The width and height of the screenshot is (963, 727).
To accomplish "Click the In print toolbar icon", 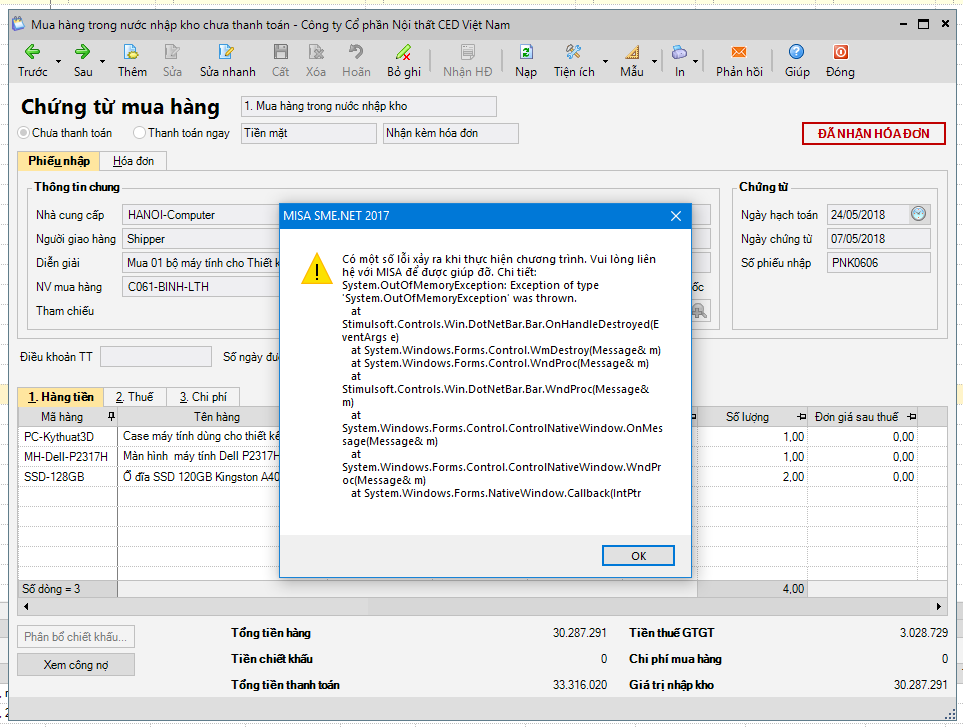I will coord(679,52).
